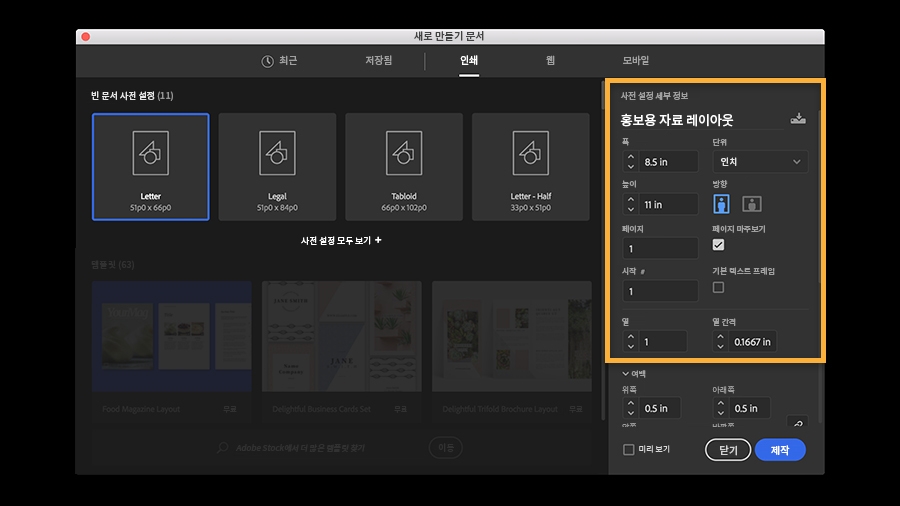Click the Adobe Stock template search field
Viewport: 900px width, 506px height.
[x=300, y=447]
